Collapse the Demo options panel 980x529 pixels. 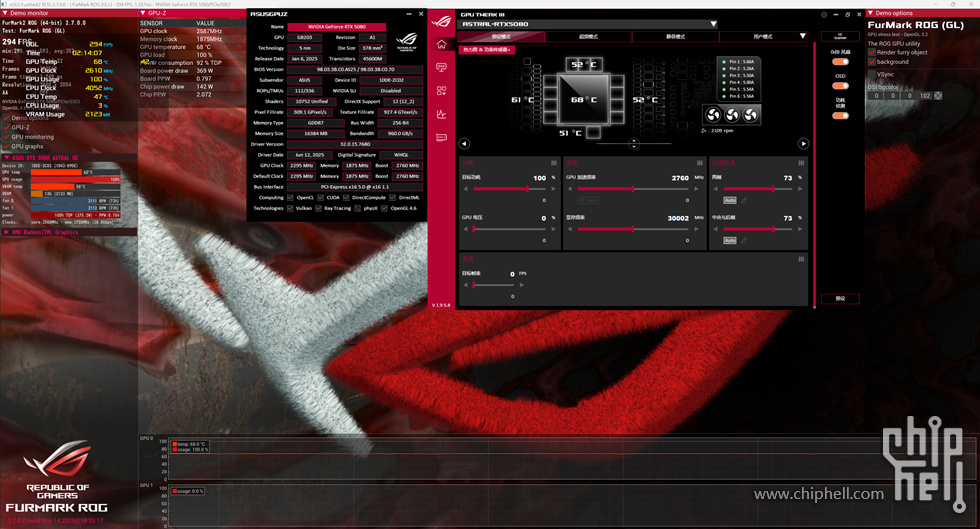pos(870,13)
